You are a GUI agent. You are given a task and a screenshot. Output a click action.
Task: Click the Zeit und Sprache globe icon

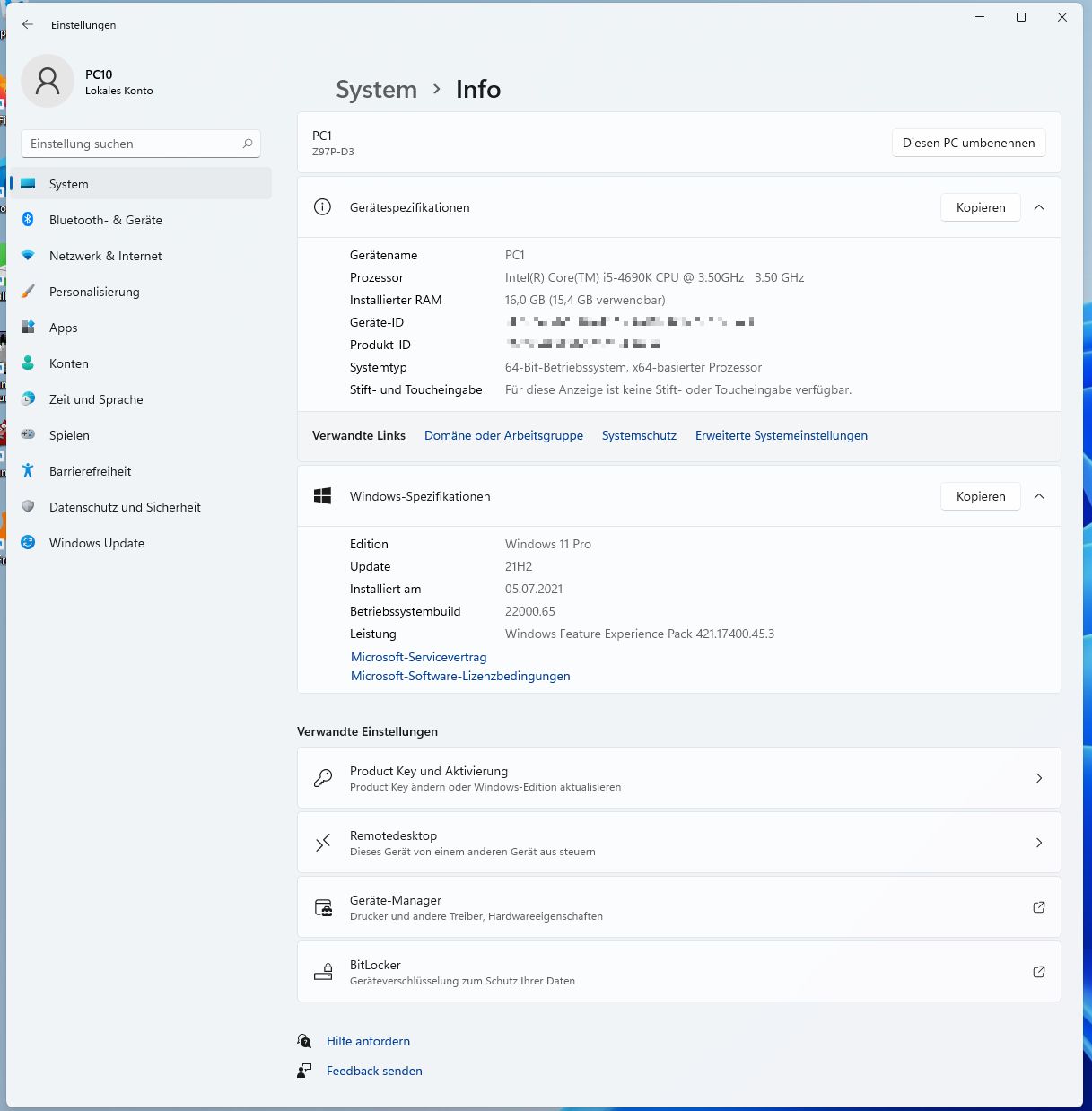tap(28, 399)
